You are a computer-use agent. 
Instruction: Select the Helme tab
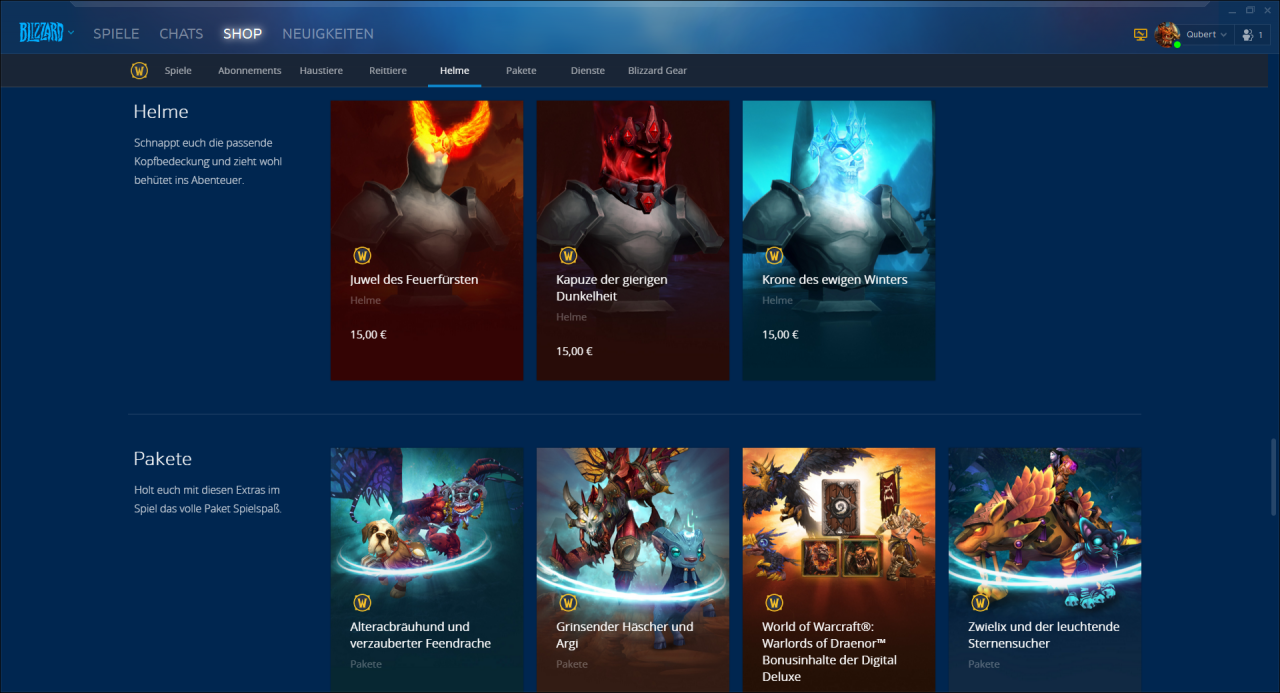[x=454, y=70]
